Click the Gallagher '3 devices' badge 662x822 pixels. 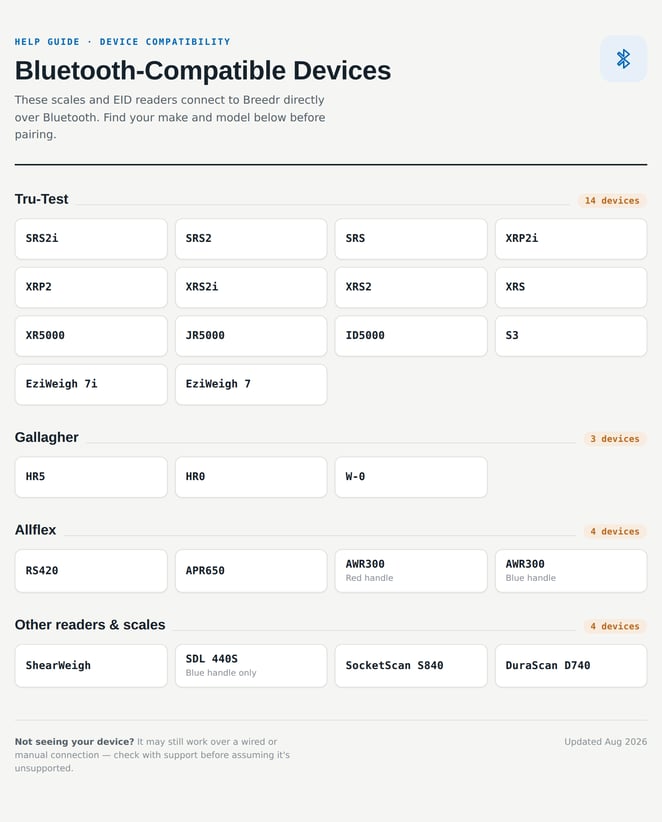615,439
